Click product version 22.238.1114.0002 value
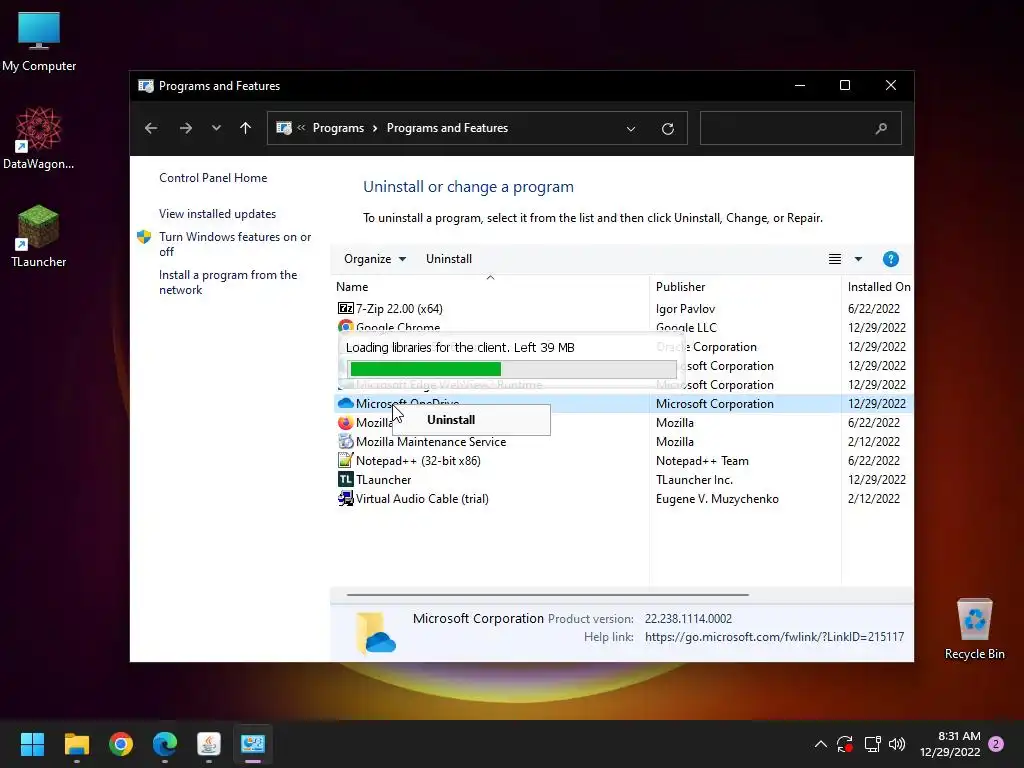This screenshot has width=1024, height=768. click(x=688, y=618)
